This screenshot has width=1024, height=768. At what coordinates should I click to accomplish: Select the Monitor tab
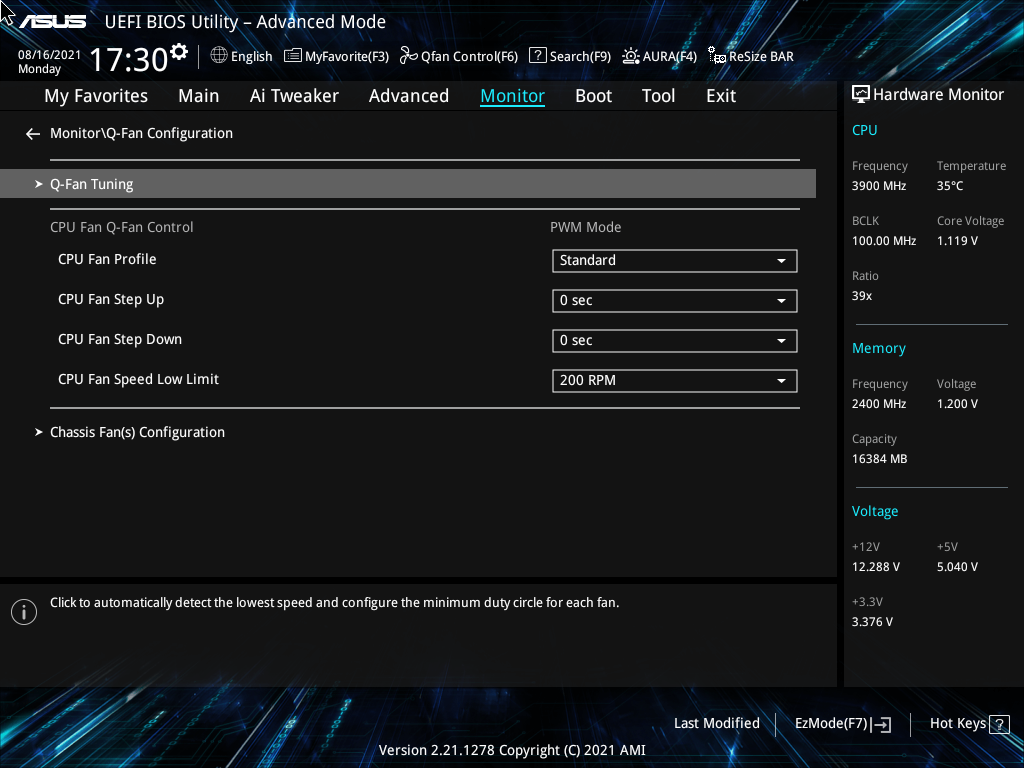pos(513,96)
